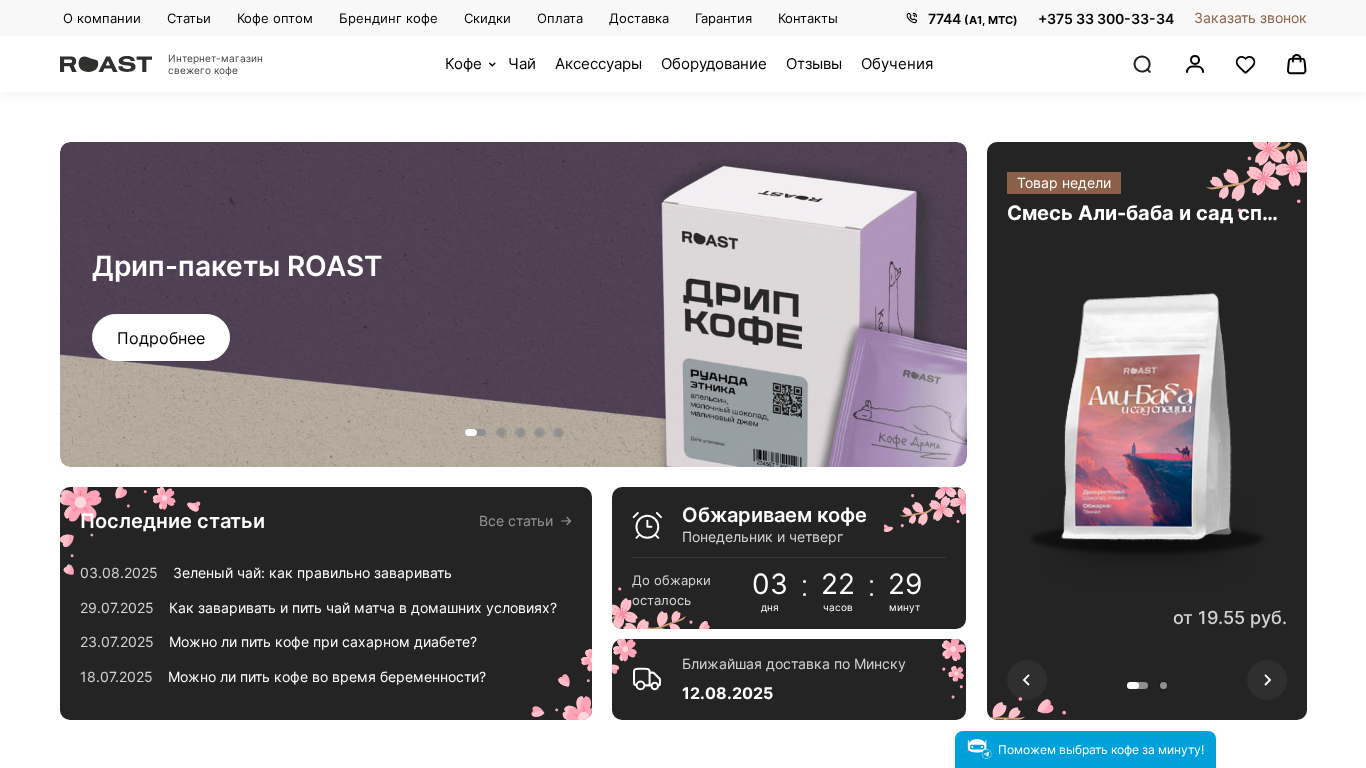
Task: Show previous product of the week
Action: click(x=1027, y=680)
